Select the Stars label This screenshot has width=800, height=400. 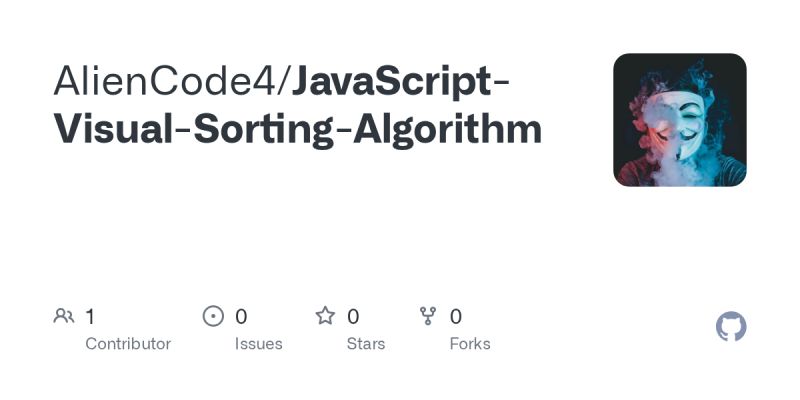[x=366, y=344]
